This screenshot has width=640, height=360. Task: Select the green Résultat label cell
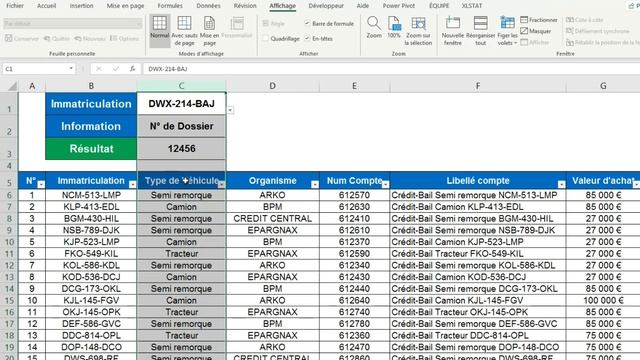click(91, 149)
